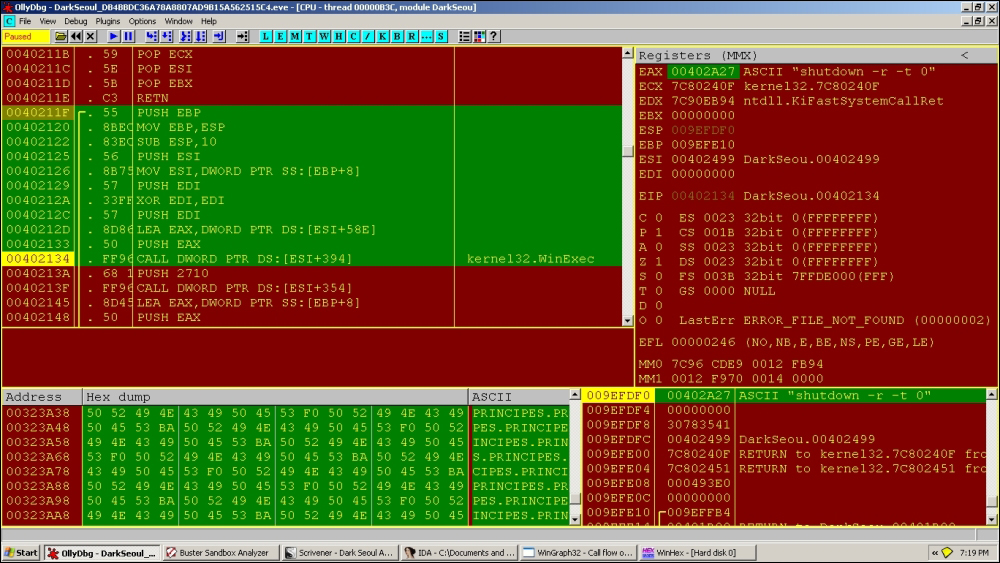This screenshot has height=563, width=1000.
Task: Open the Log (L) window
Action: [x=267, y=36]
